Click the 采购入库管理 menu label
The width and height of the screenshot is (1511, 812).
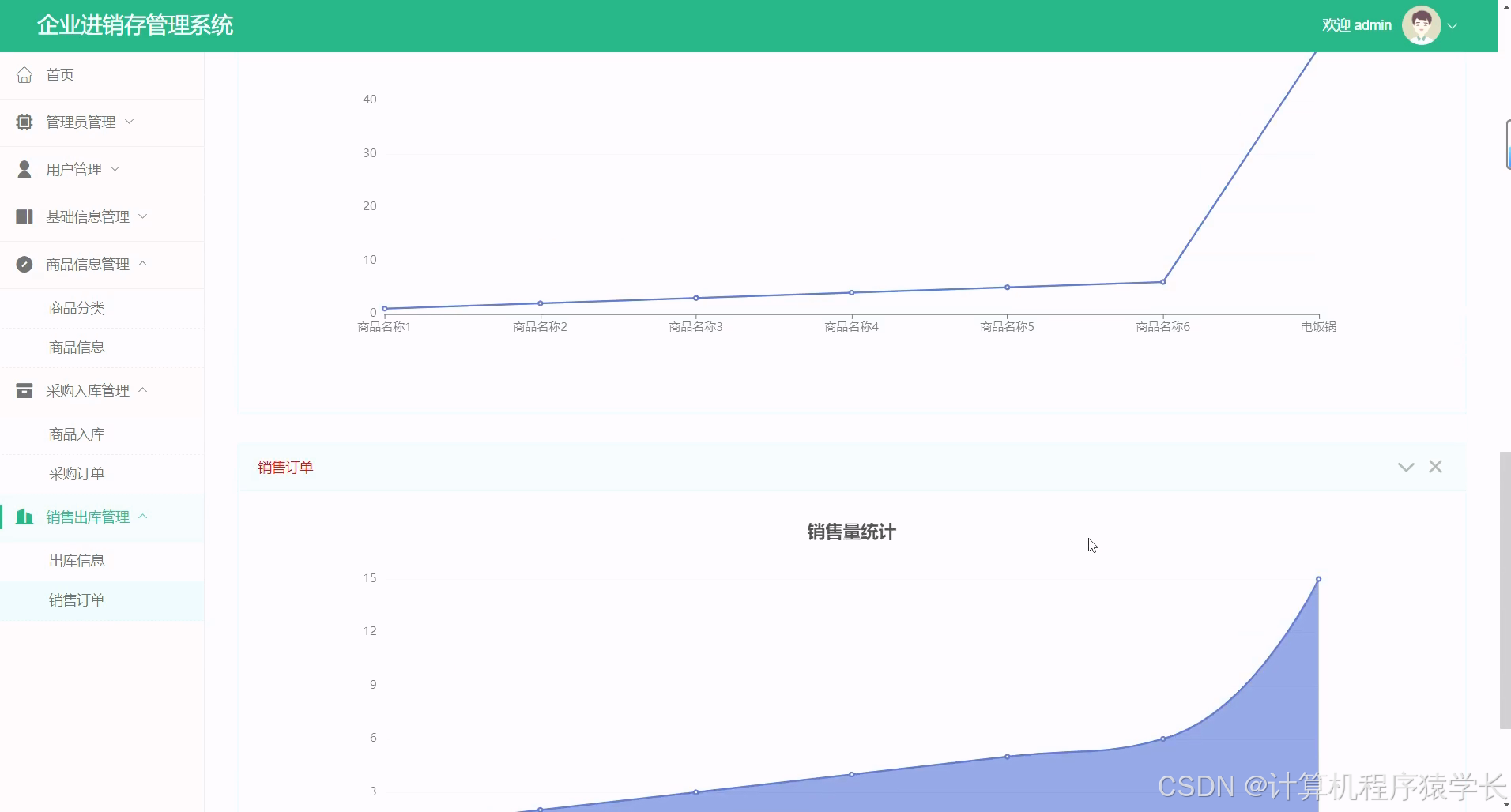88,391
